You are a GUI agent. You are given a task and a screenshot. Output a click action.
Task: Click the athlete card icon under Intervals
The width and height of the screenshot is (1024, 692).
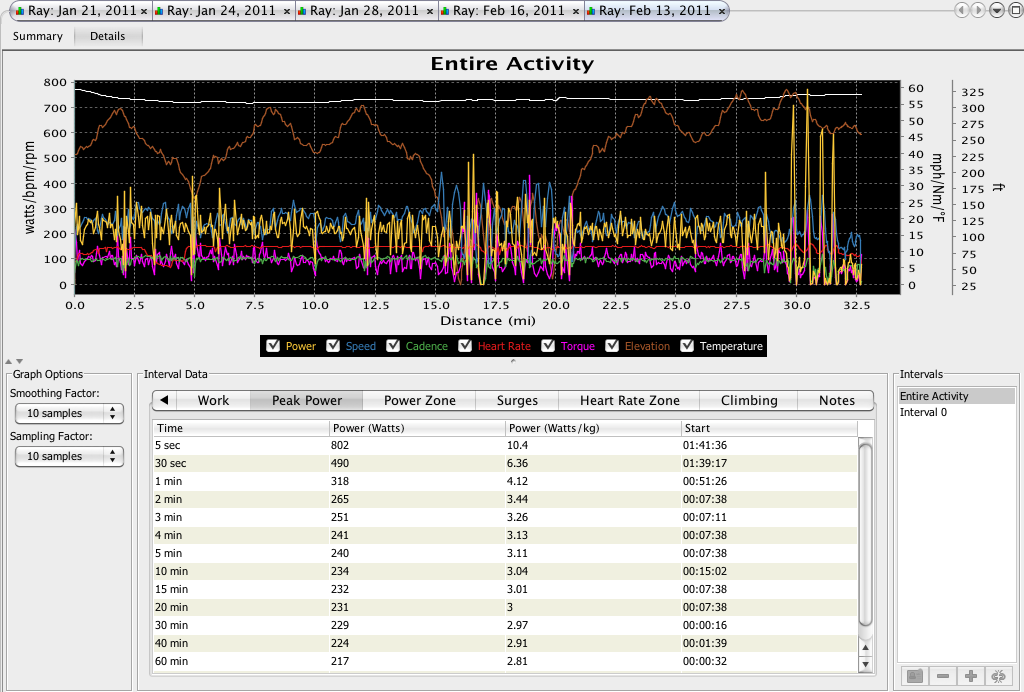click(x=915, y=676)
